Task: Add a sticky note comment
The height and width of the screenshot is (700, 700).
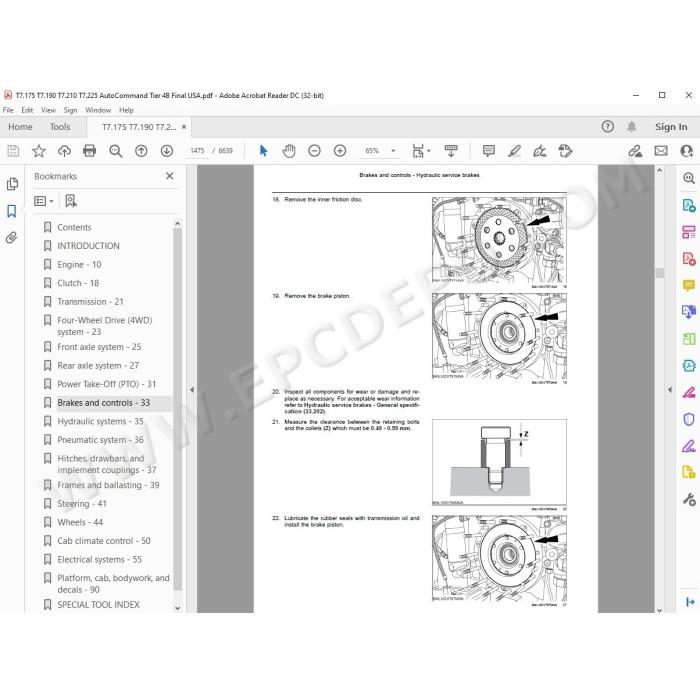Action: click(x=489, y=151)
